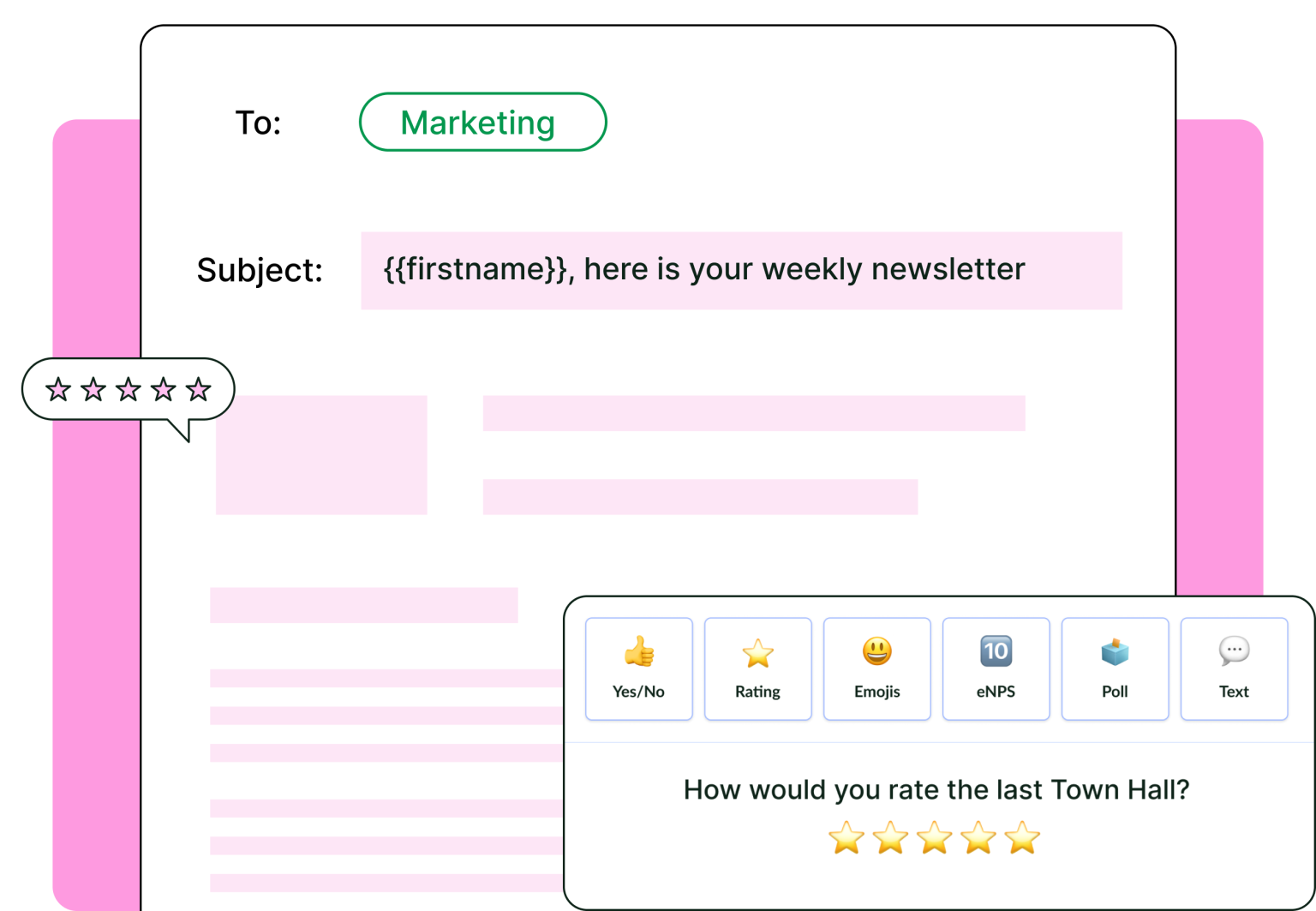The width and height of the screenshot is (1316, 911).
Task: Select the fifth gold star in the Town Hall rating
Action: pos(1024,839)
